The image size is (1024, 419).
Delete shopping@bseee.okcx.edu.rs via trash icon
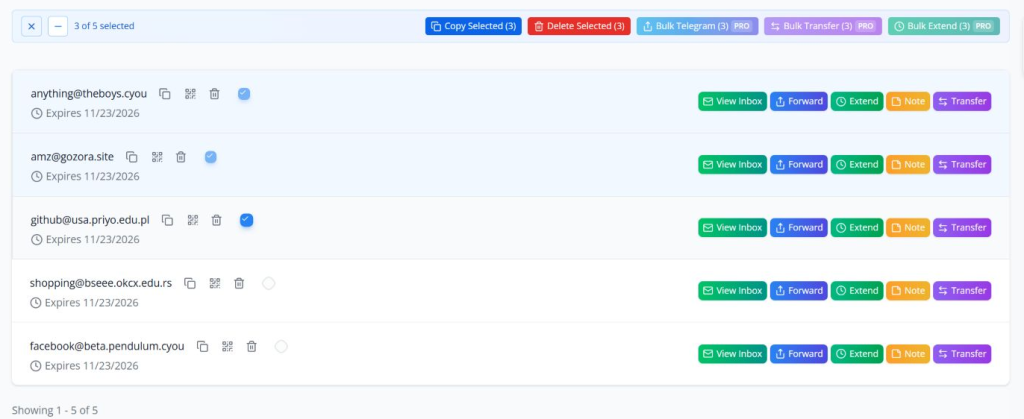[x=239, y=283]
